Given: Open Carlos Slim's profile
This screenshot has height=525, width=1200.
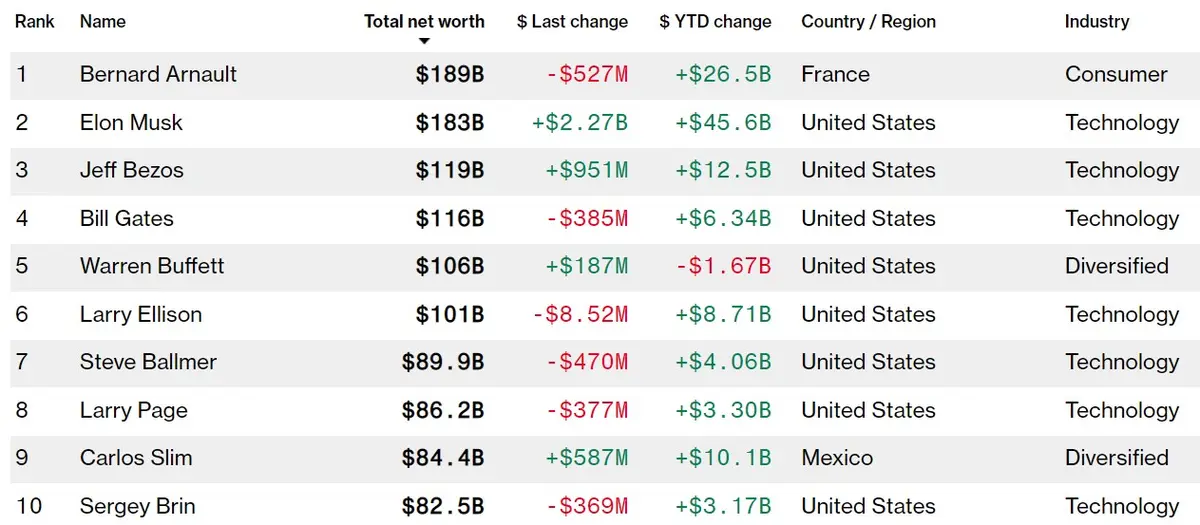Looking at the screenshot, I should [136, 458].
